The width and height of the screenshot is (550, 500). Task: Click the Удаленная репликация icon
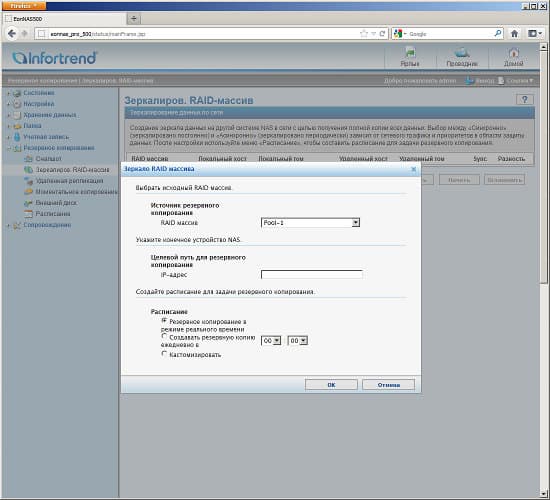pyautogui.click(x=29, y=181)
